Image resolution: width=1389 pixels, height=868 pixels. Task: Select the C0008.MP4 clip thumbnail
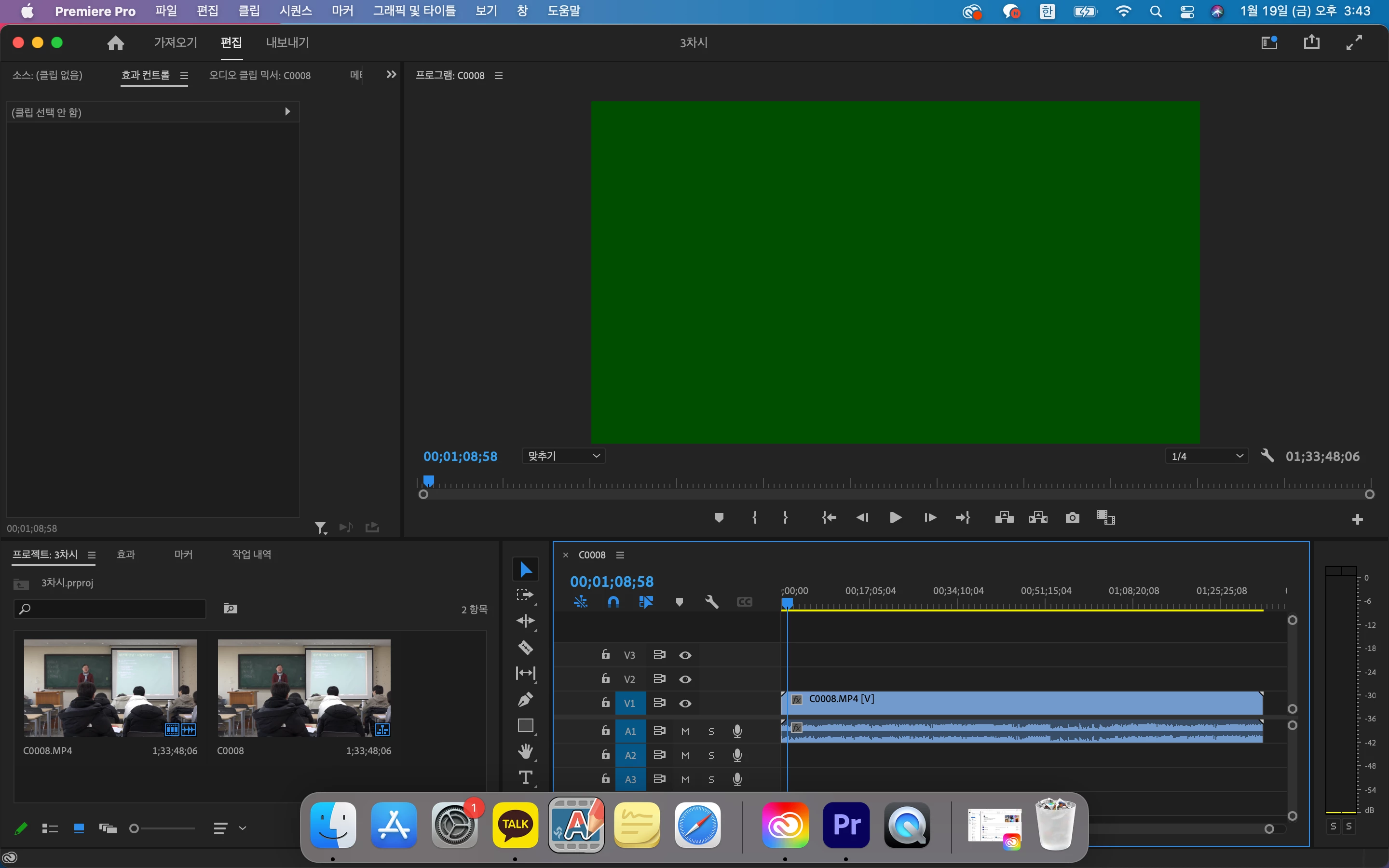point(110,688)
